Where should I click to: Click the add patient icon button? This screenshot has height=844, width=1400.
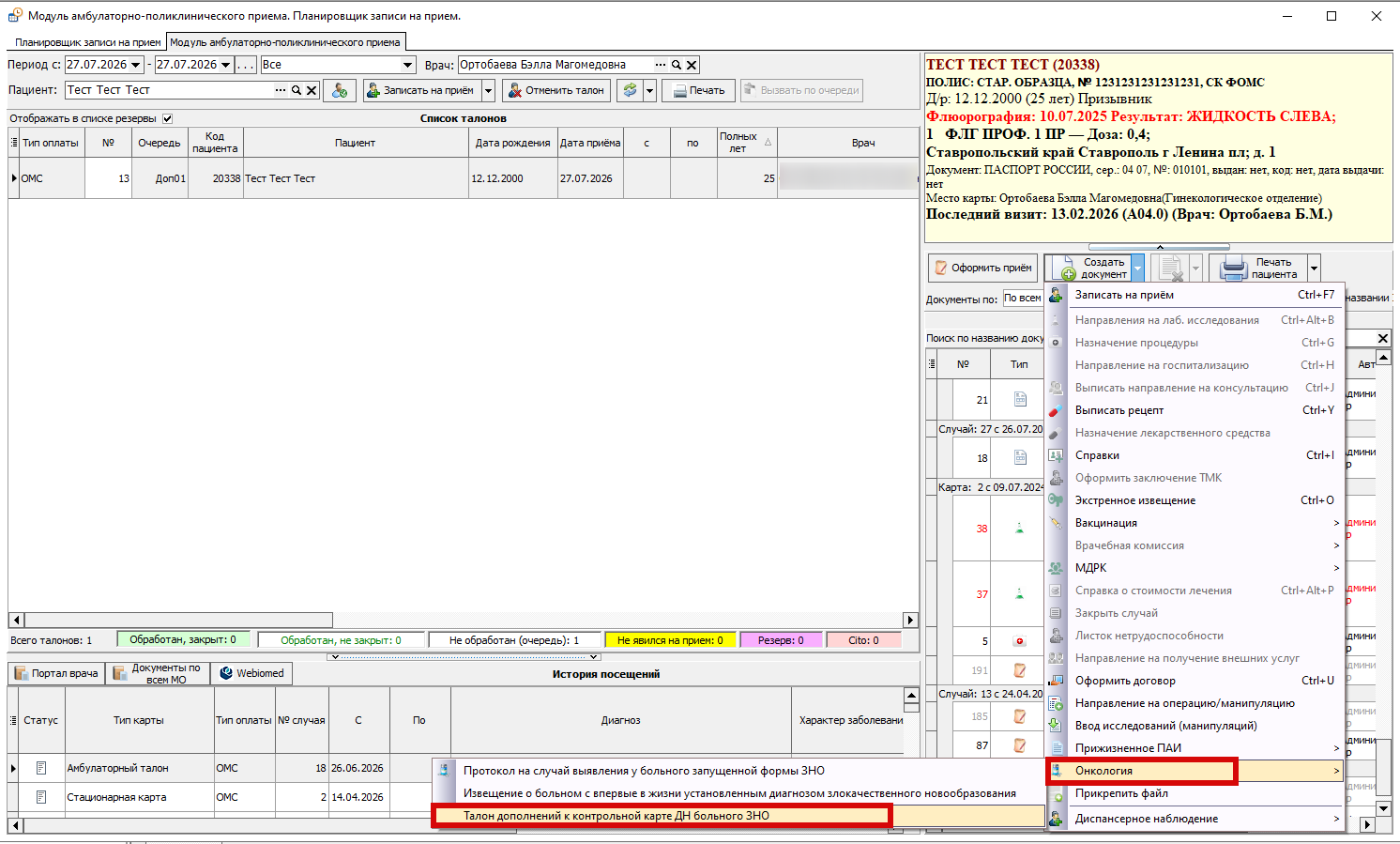click(x=340, y=90)
